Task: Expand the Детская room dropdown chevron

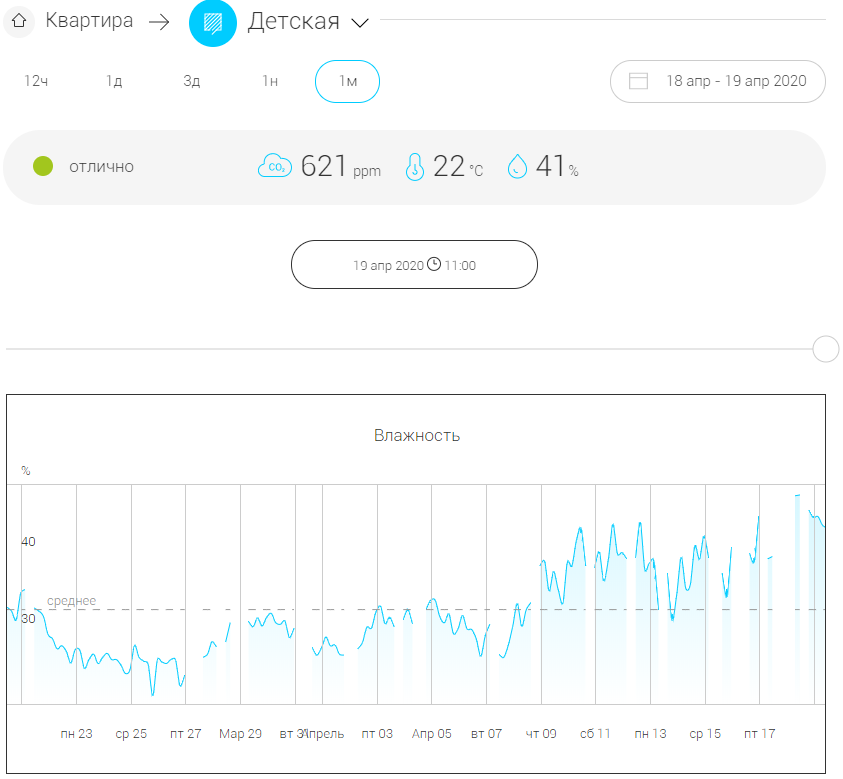Action: pos(360,23)
